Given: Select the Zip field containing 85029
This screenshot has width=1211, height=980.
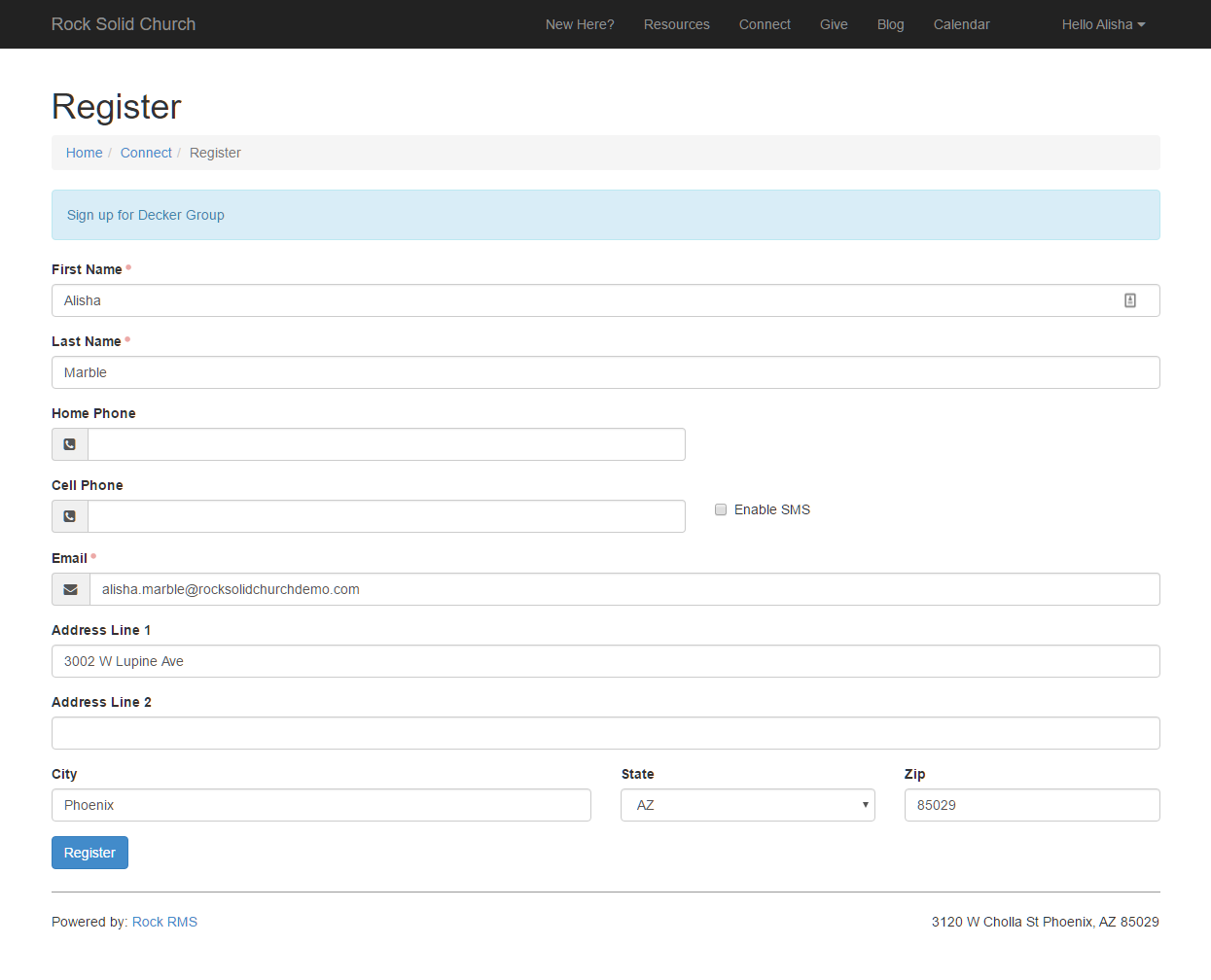Looking at the screenshot, I should click(x=1031, y=805).
